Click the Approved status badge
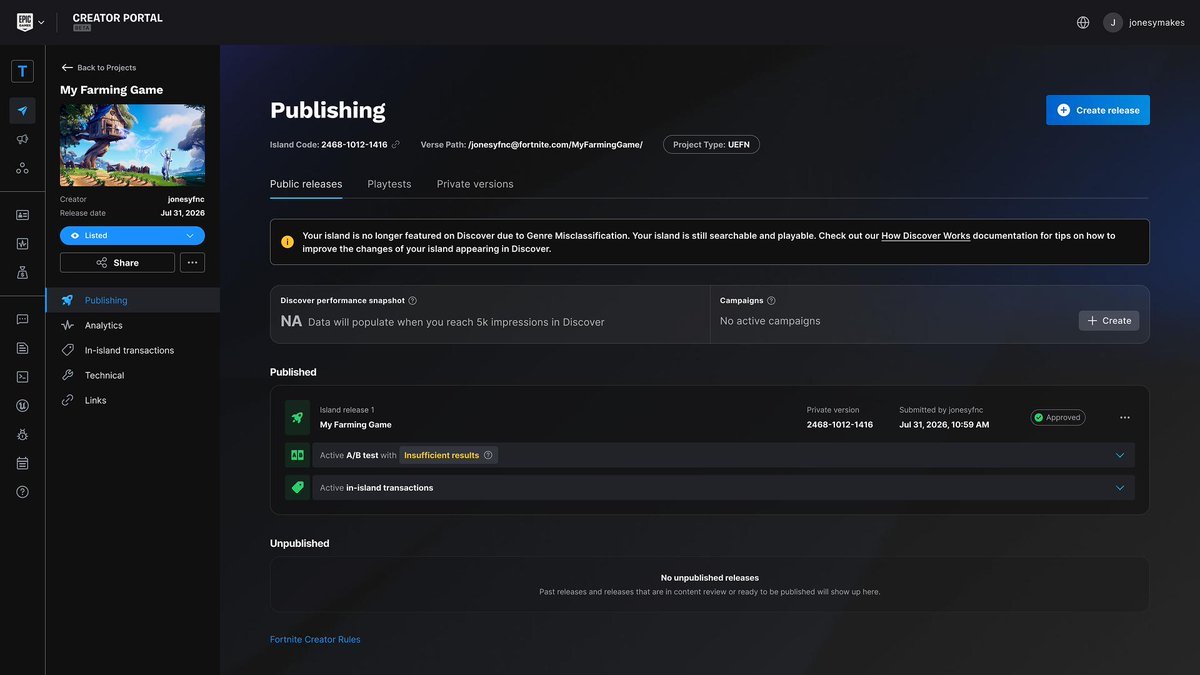The height and width of the screenshot is (675, 1200). click(1058, 417)
